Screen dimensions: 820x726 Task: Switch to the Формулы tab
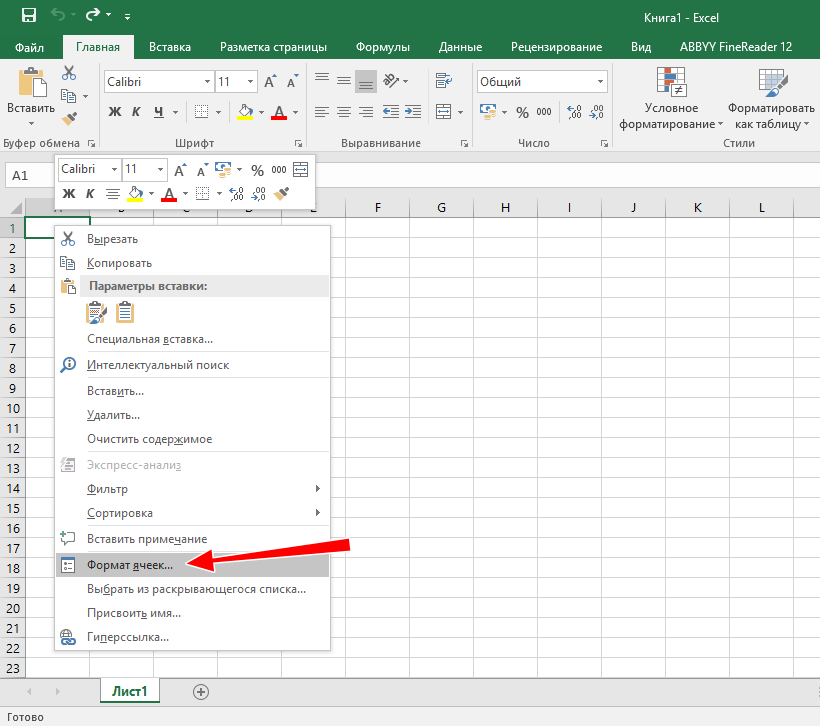tap(383, 47)
